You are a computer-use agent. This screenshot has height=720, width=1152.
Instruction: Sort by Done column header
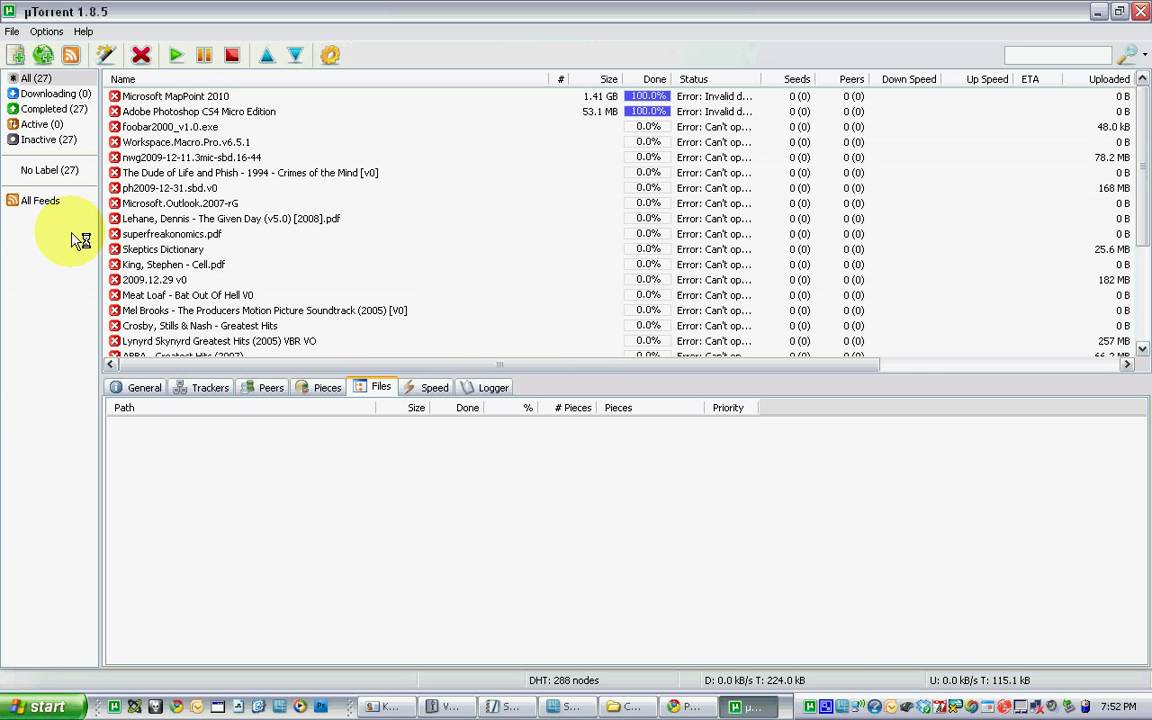pyautogui.click(x=647, y=79)
